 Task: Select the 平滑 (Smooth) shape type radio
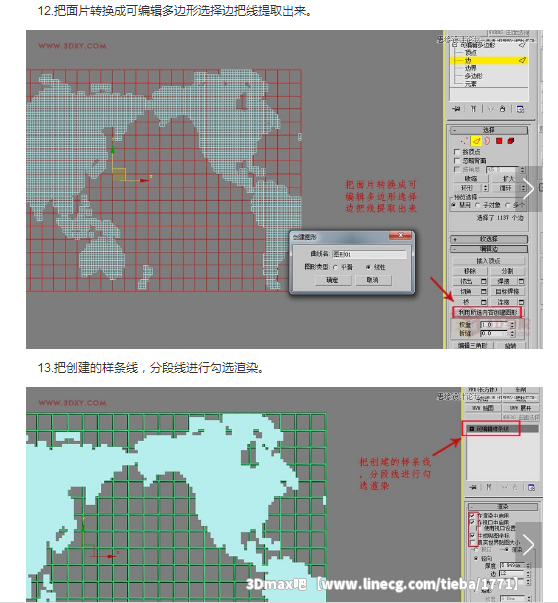click(x=335, y=267)
